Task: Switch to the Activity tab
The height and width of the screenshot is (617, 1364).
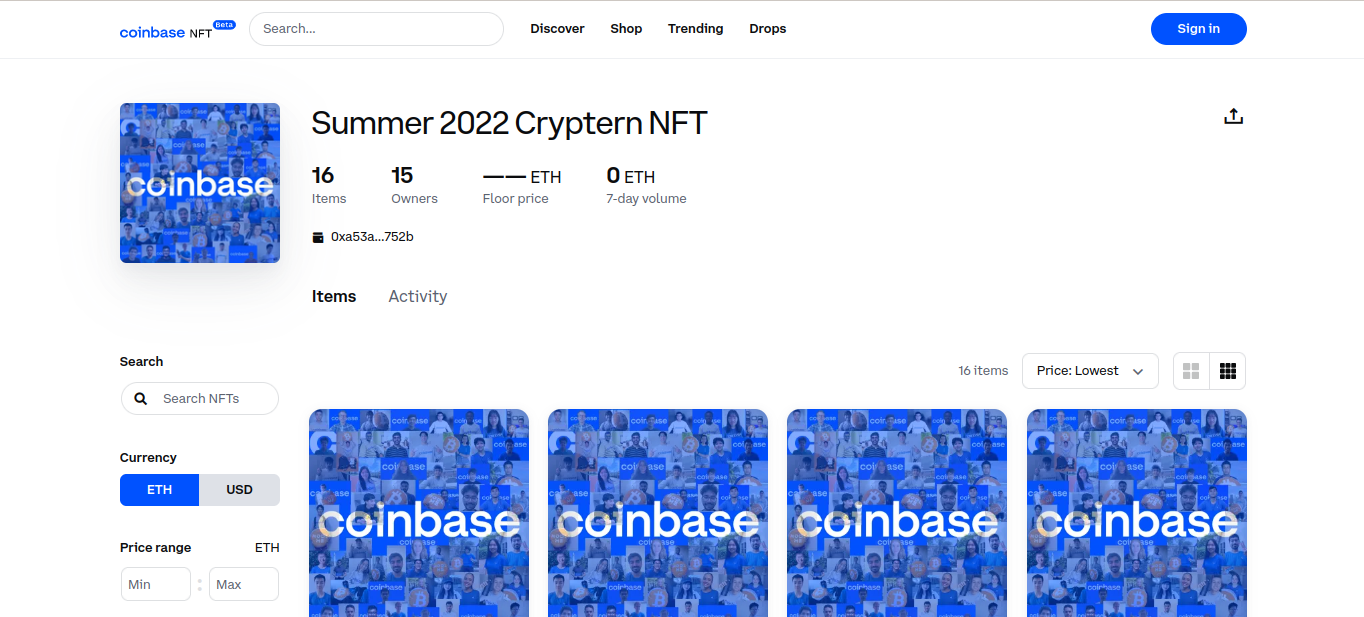Action: point(418,297)
